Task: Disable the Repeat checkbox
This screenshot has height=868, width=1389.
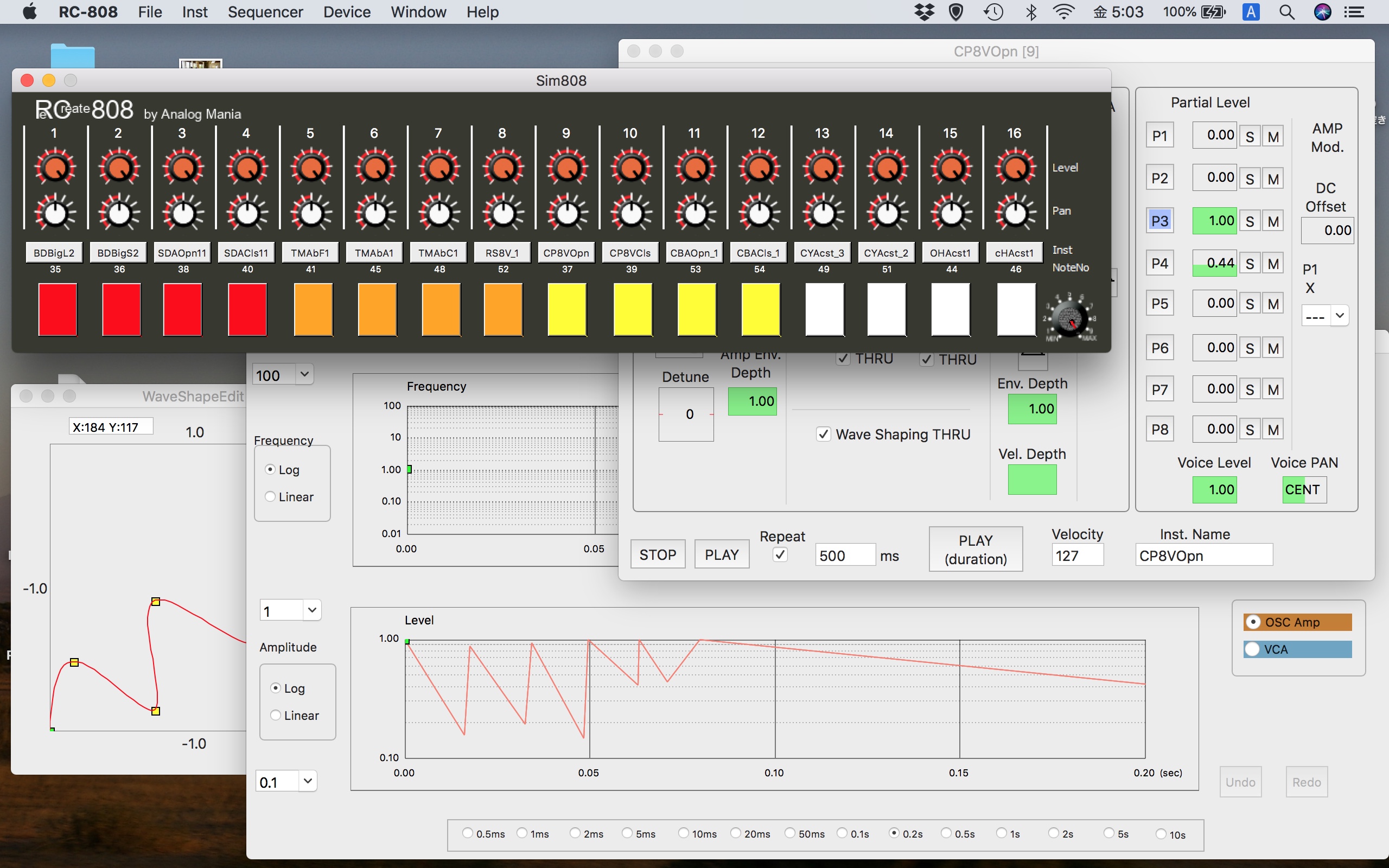Action: (780, 554)
